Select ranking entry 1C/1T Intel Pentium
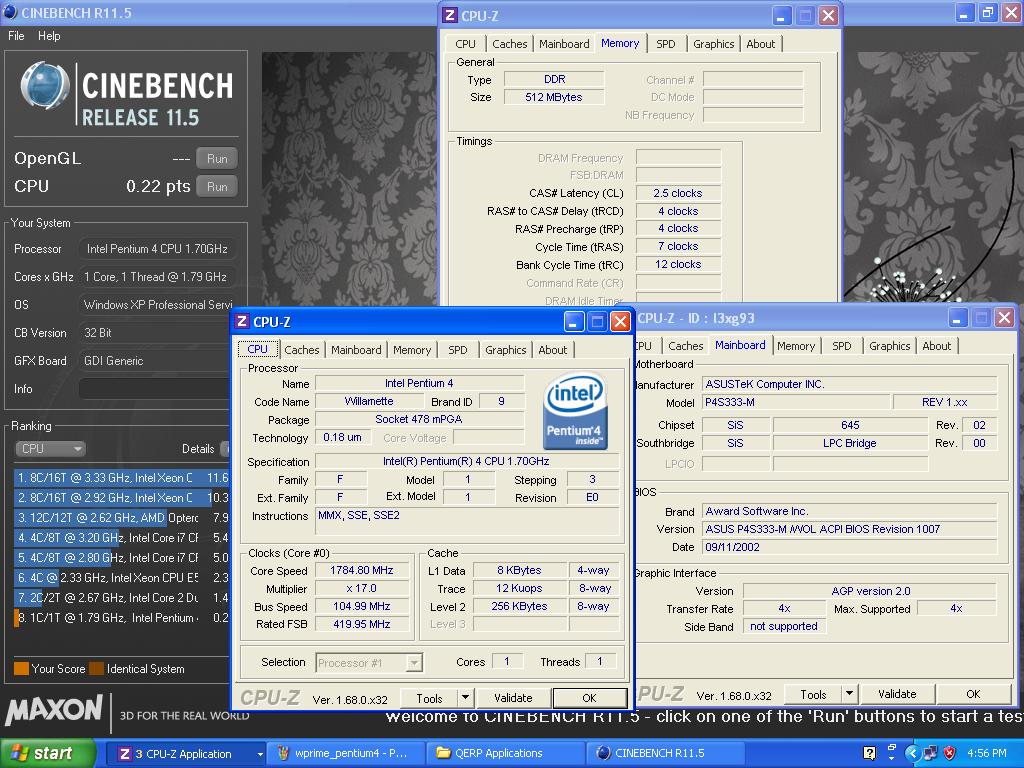This screenshot has width=1024, height=768. click(x=121, y=617)
